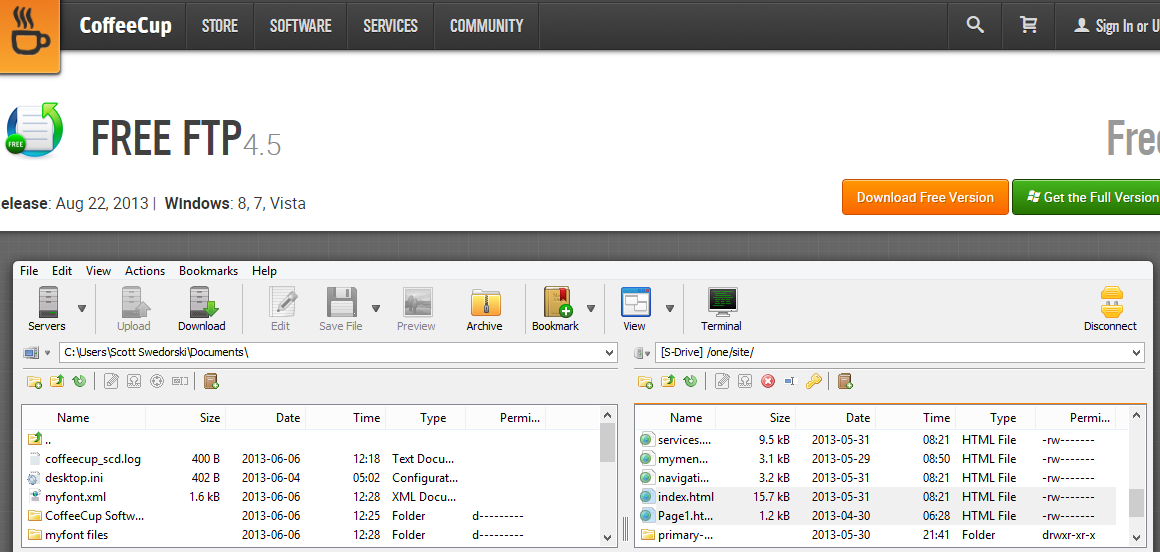Add bookmark icon in local pane toolbar

coord(212,381)
